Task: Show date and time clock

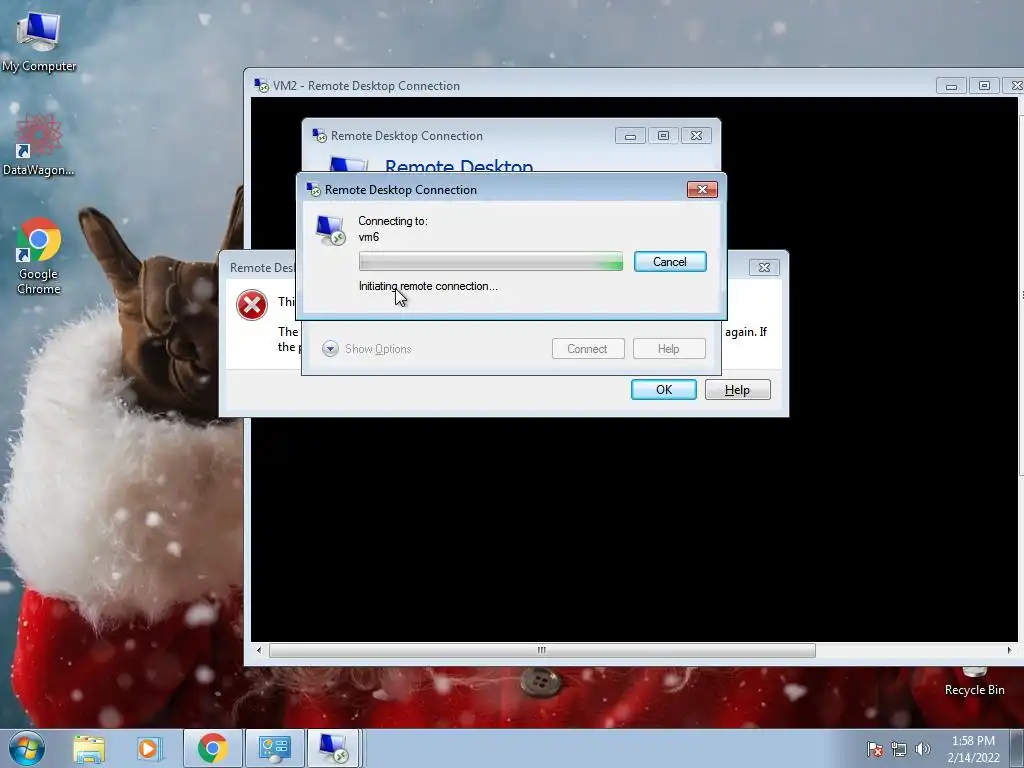Action: 973,749
